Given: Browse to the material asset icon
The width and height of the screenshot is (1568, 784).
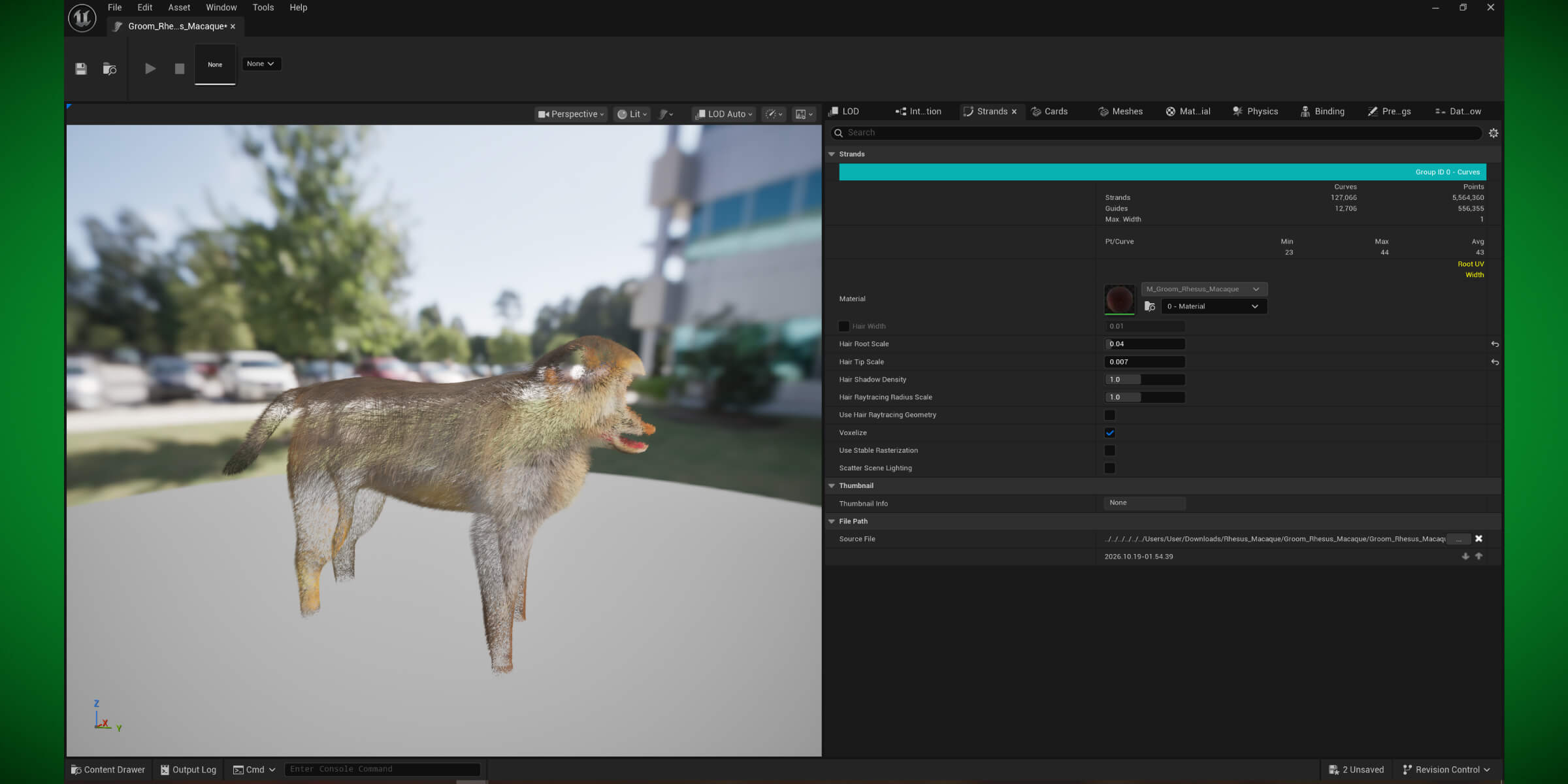Looking at the screenshot, I should pos(1150,306).
